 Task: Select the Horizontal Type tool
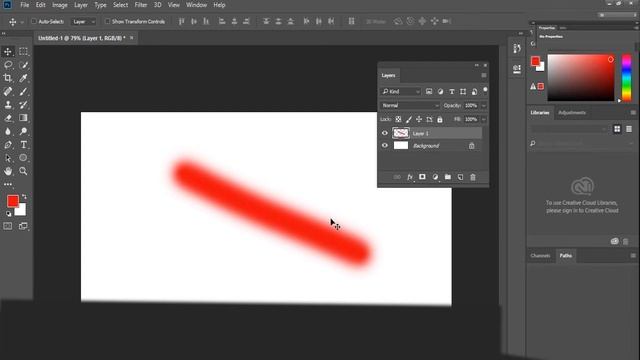coord(23,144)
